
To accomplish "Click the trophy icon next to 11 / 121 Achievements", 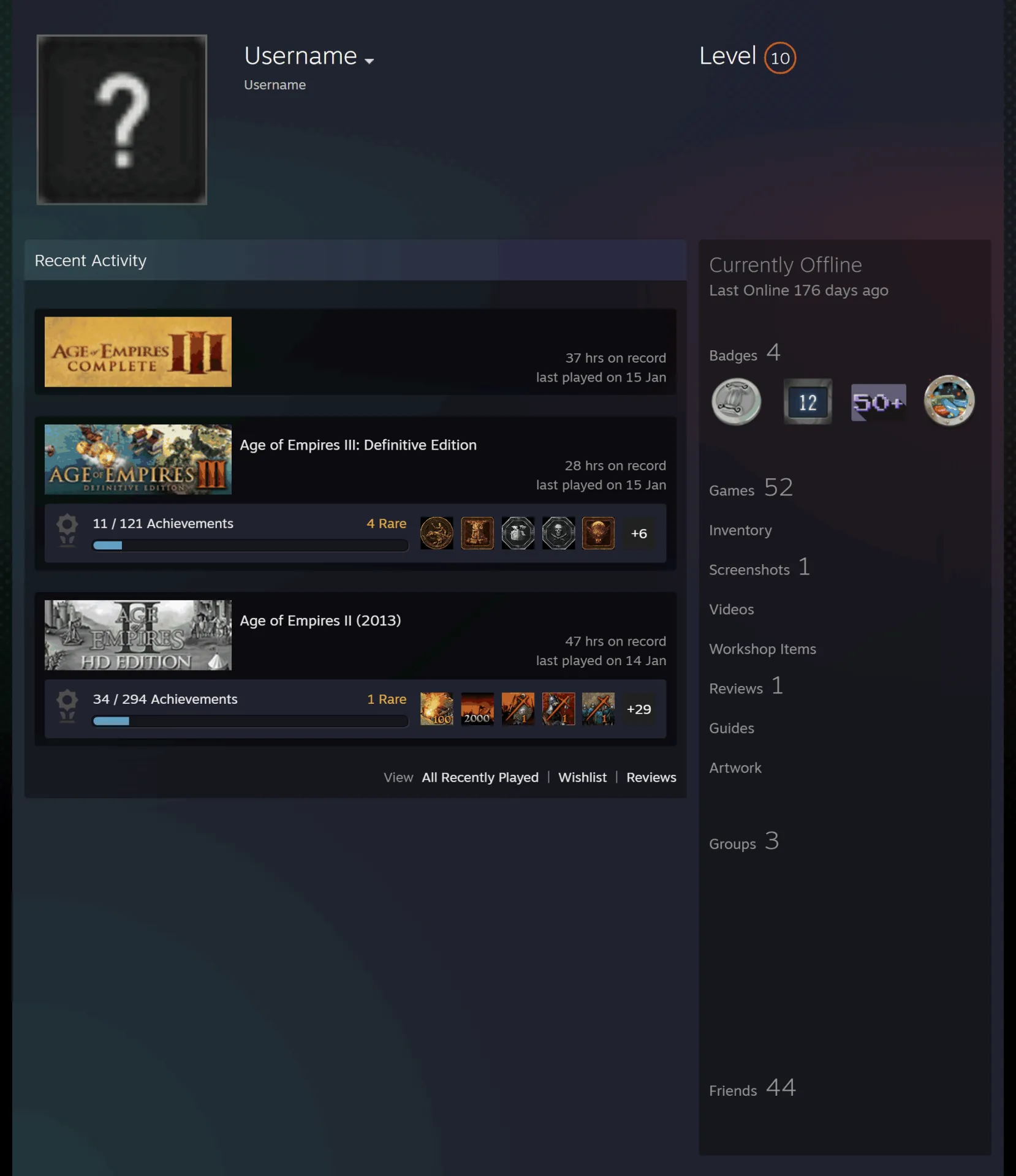I will coord(67,530).
